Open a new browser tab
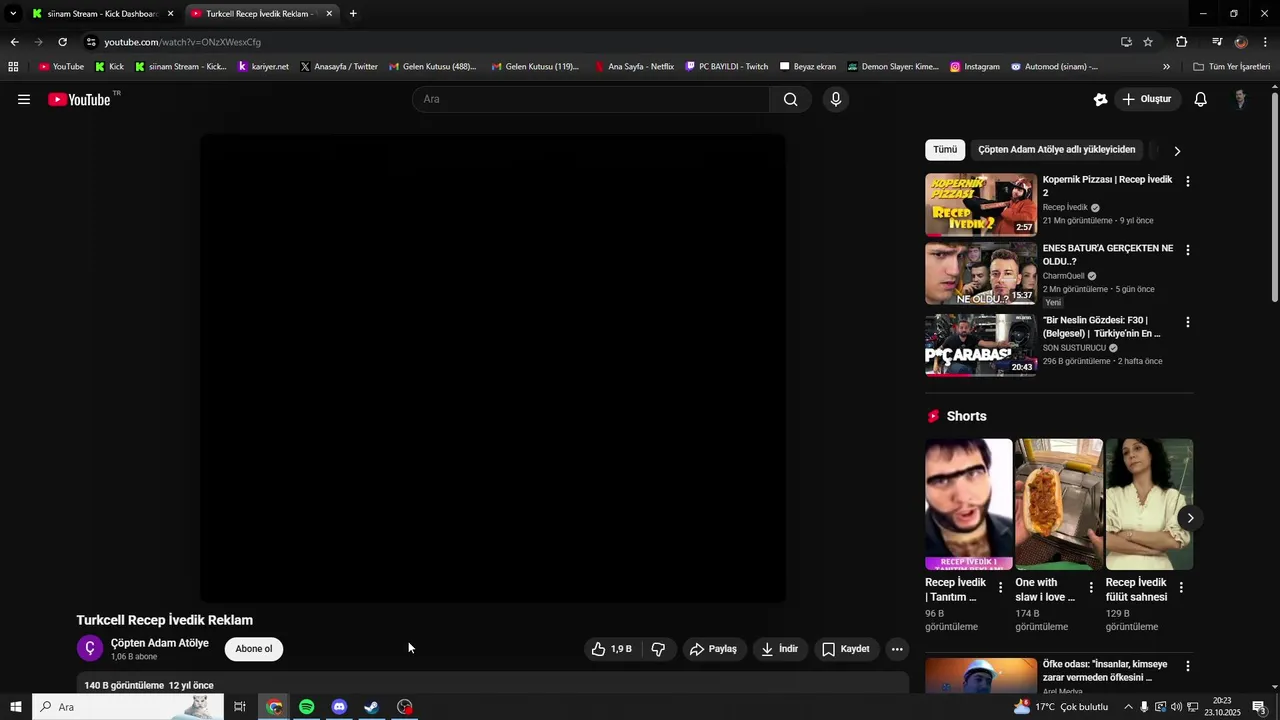The height and width of the screenshot is (720, 1280). click(353, 14)
